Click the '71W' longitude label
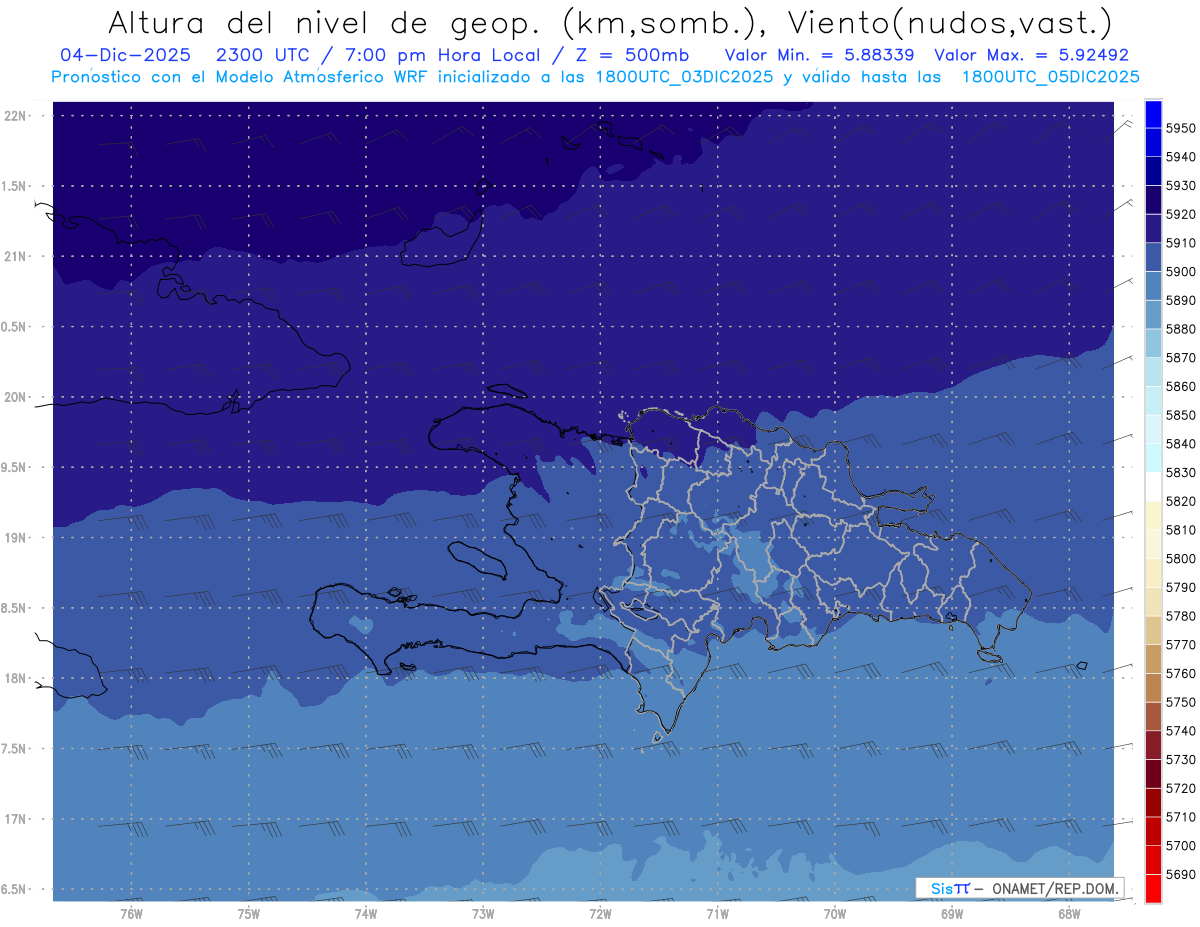This screenshot has width=1200, height=927. (x=717, y=913)
